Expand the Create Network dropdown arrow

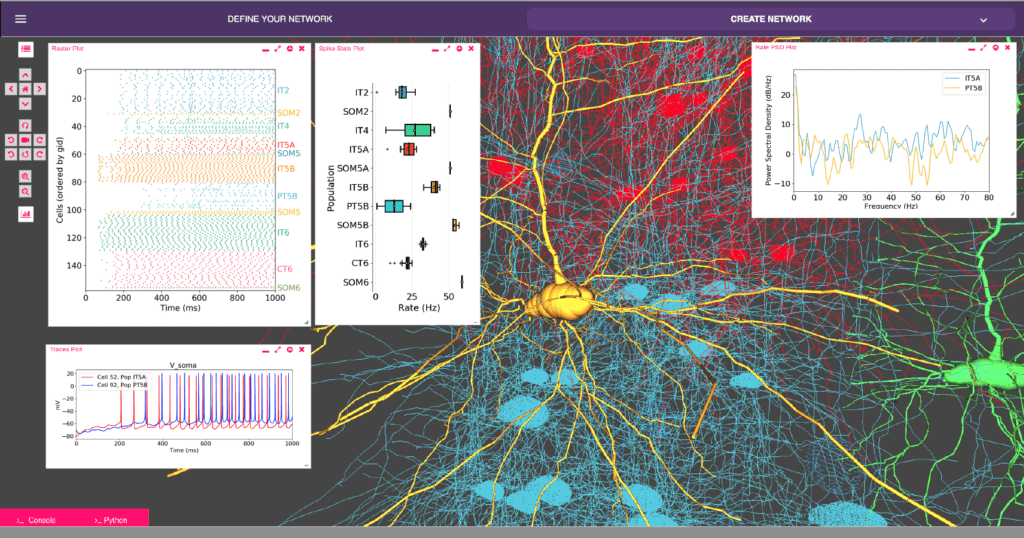(x=983, y=19)
